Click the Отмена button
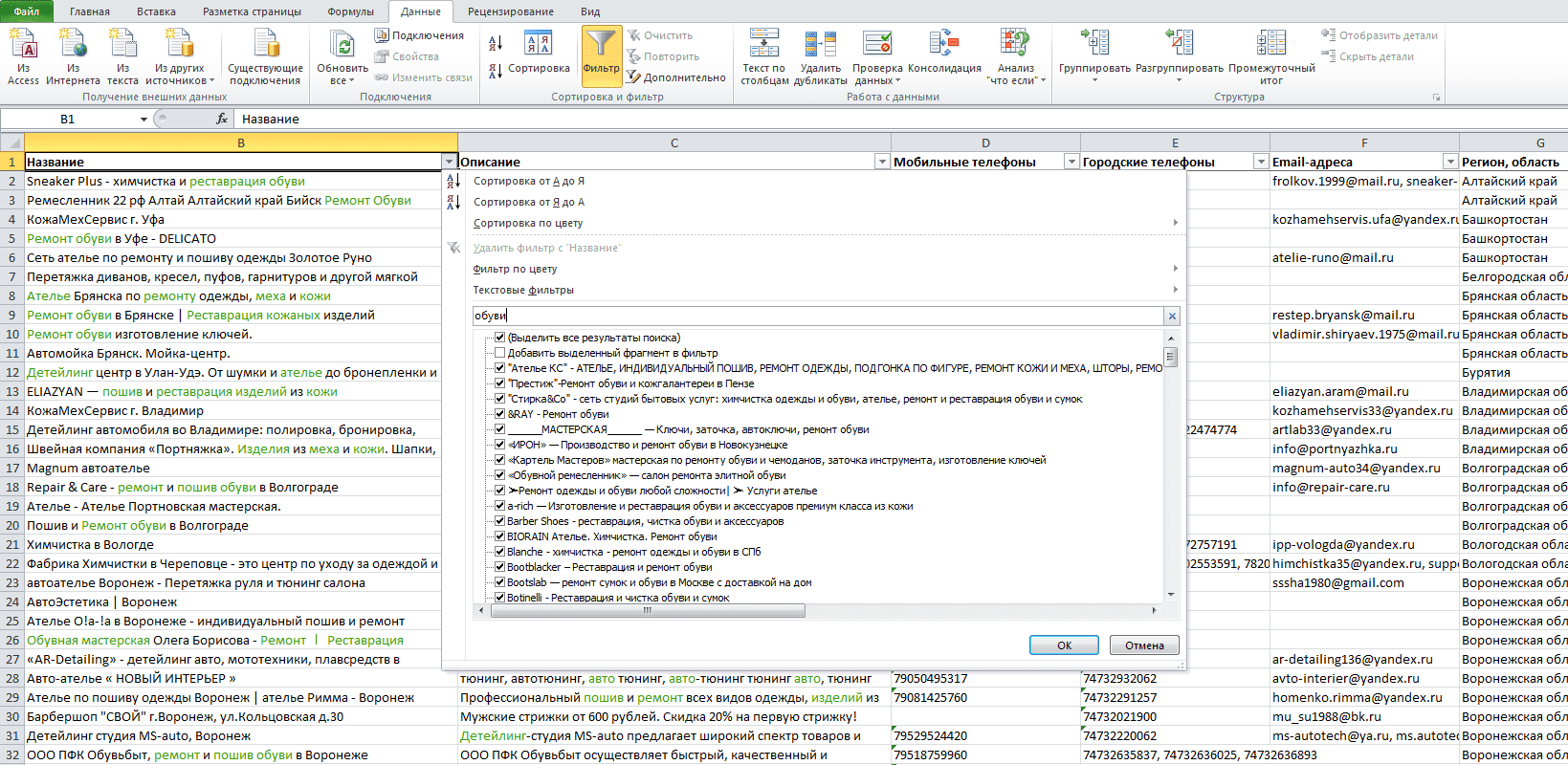1568x765 pixels. [x=1144, y=645]
